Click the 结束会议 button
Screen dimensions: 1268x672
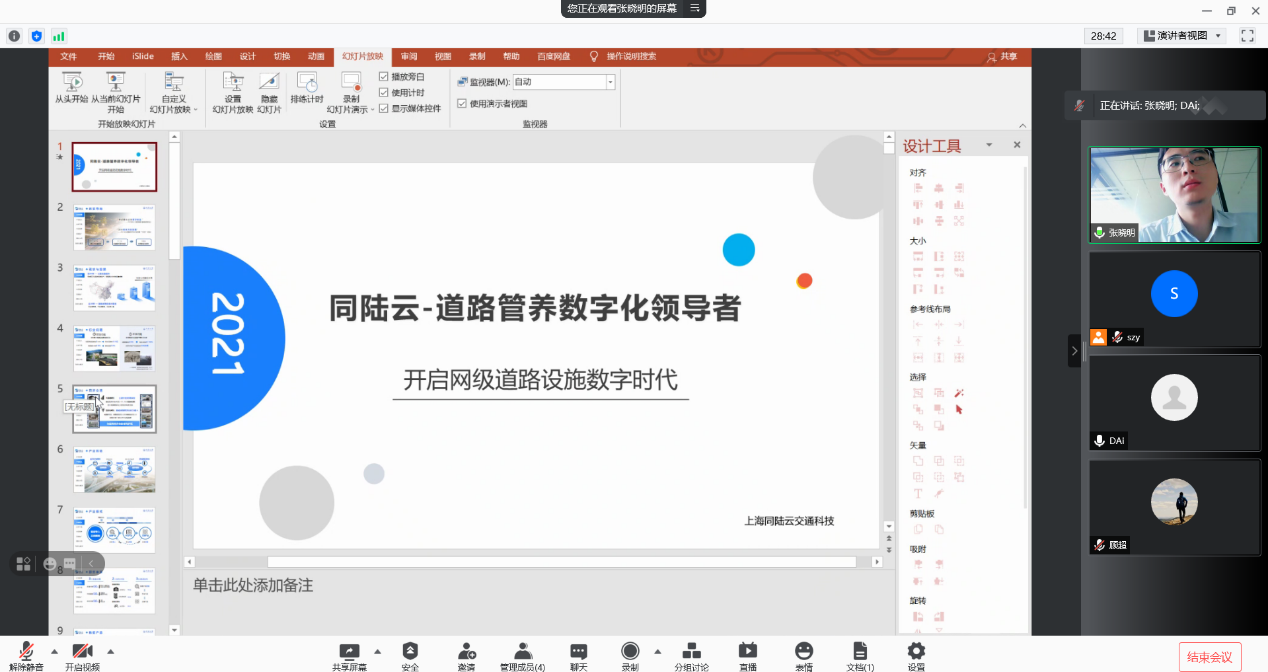(x=1210, y=657)
